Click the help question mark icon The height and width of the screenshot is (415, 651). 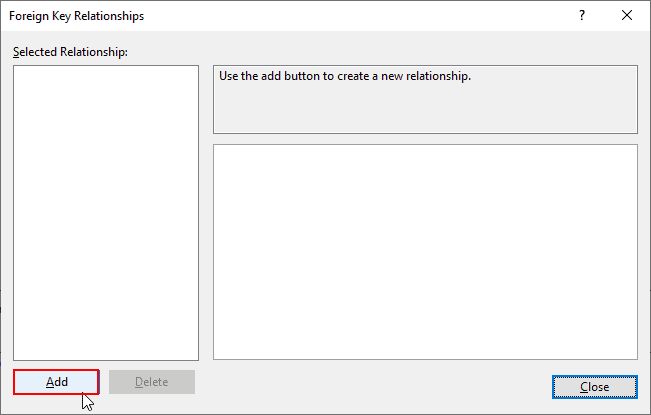582,15
